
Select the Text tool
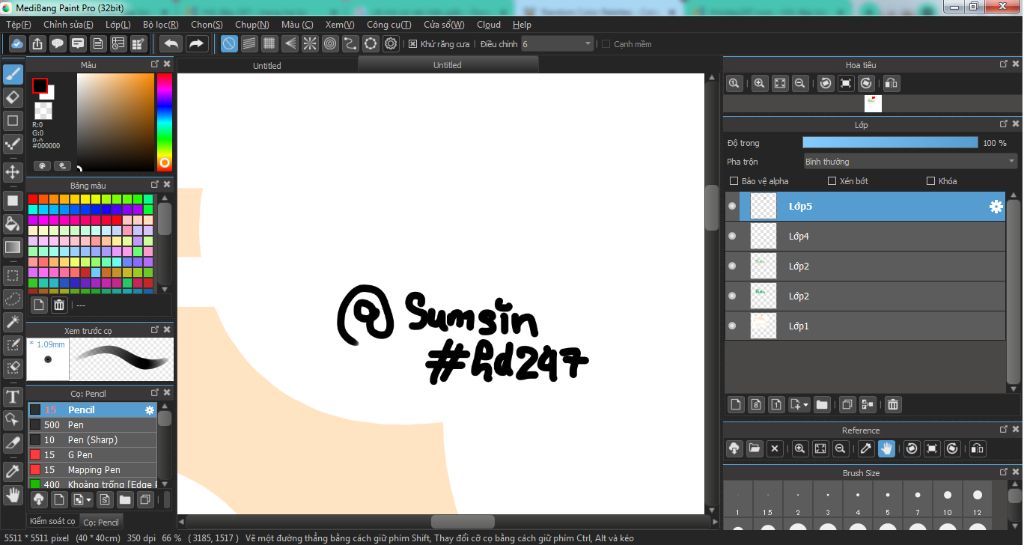click(13, 397)
